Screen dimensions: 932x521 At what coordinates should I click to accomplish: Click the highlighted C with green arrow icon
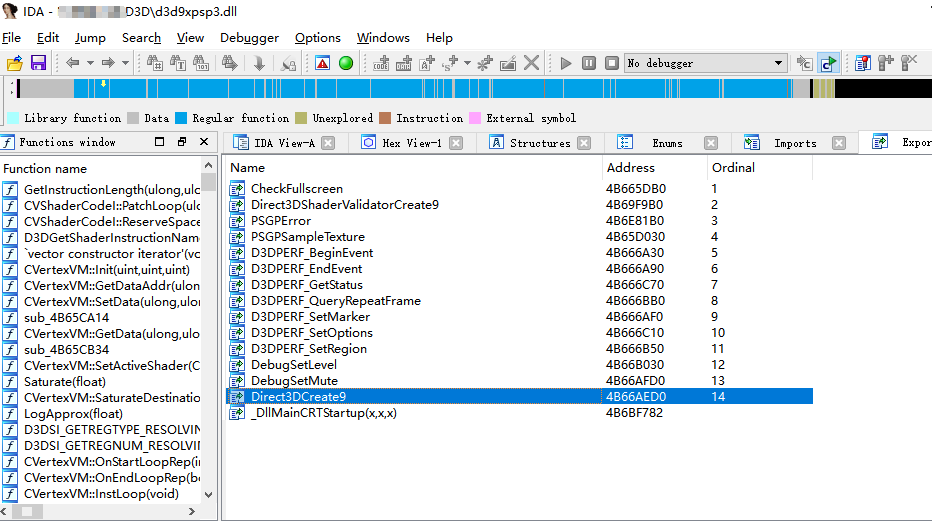click(828, 63)
